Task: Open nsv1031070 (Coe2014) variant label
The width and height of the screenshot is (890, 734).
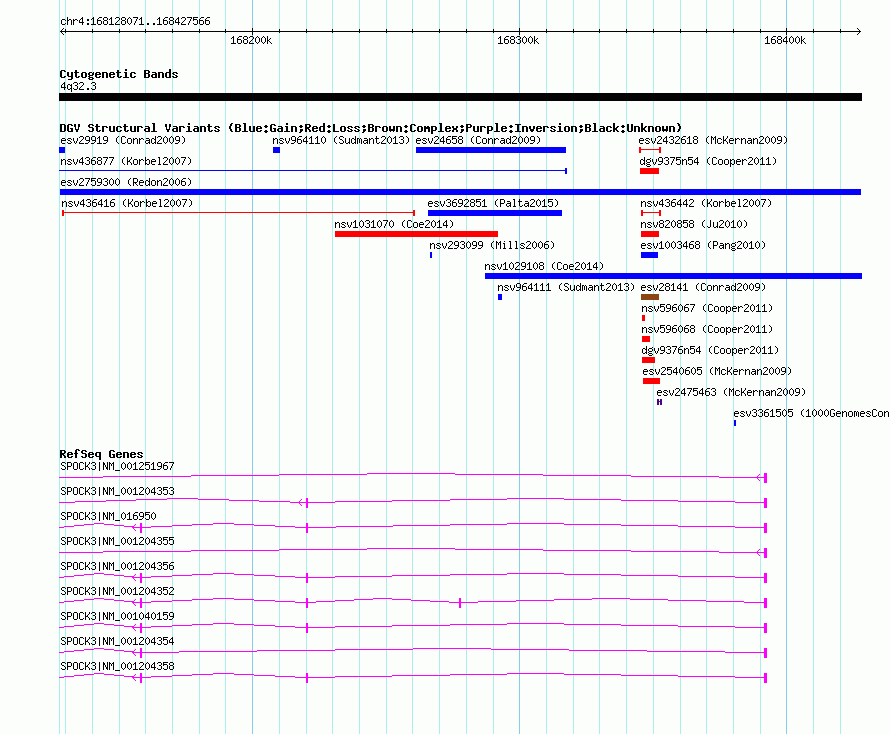Action: coord(394,224)
